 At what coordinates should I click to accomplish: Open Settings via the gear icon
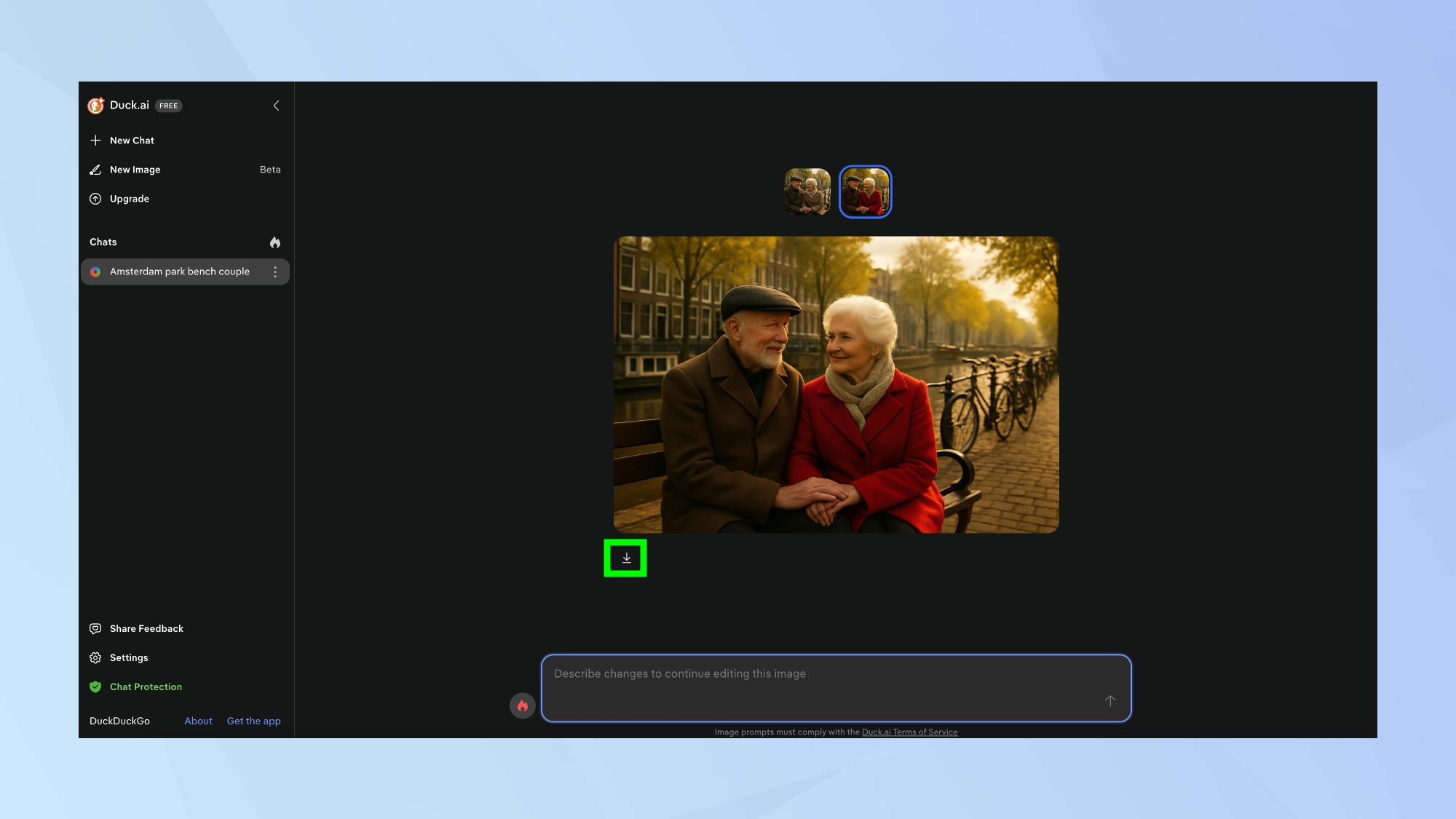(95, 657)
